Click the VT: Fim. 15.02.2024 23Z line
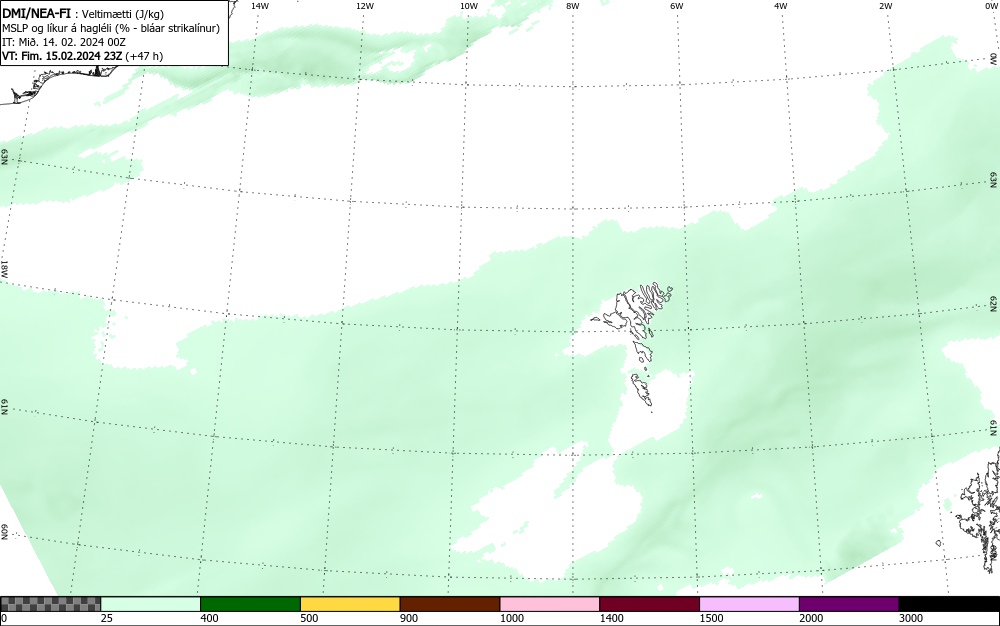 (82, 56)
